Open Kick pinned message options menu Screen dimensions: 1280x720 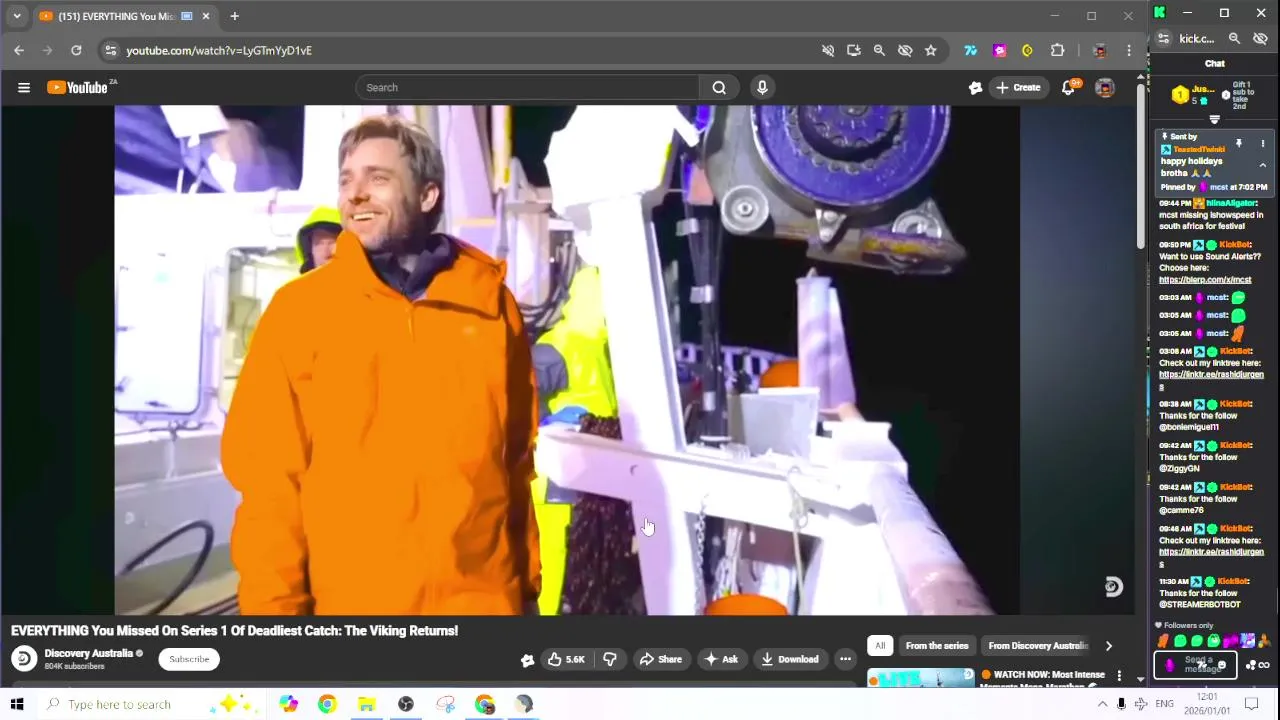[1262, 144]
